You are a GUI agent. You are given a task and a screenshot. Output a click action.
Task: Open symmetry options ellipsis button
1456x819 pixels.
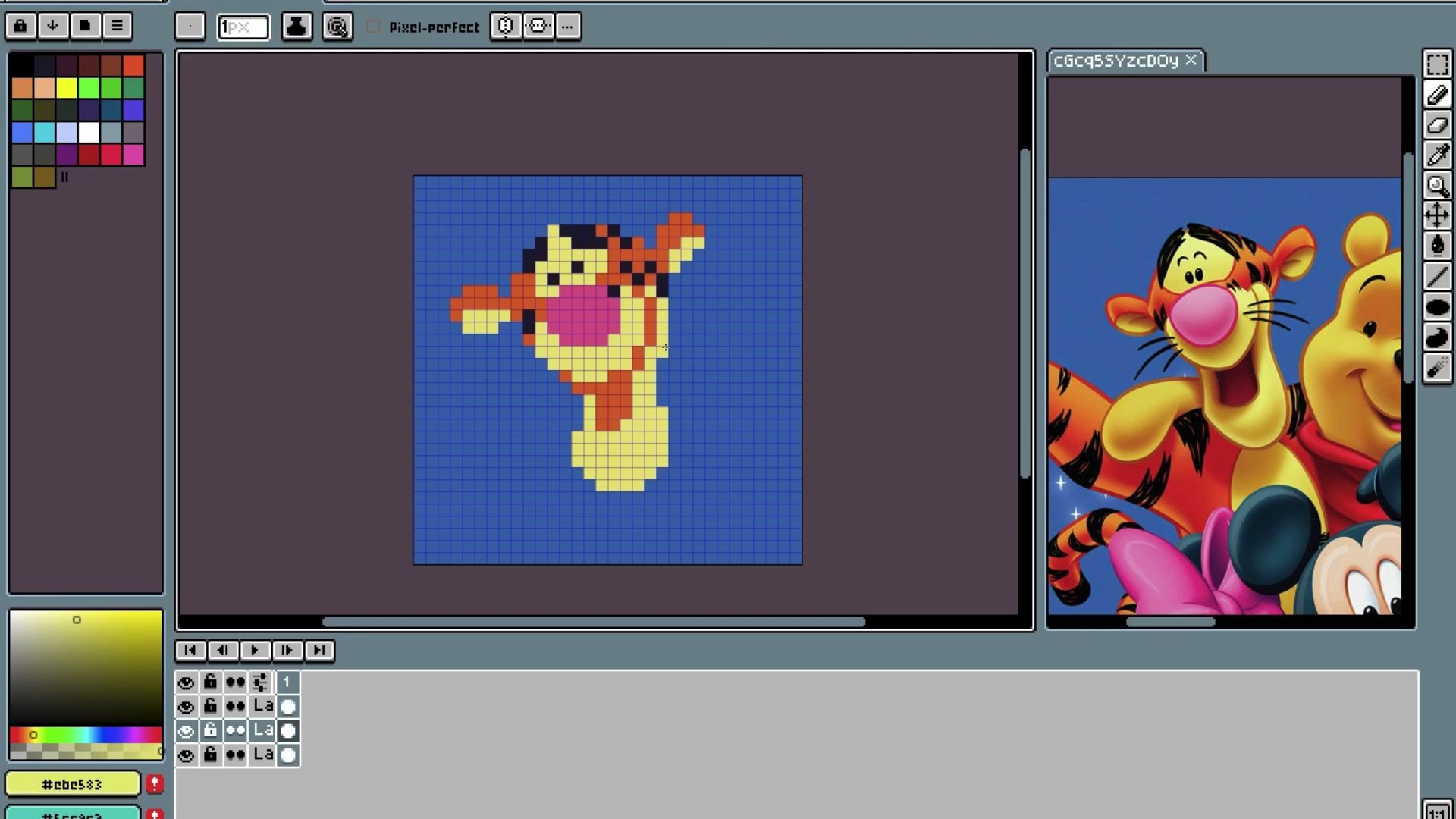[x=567, y=27]
